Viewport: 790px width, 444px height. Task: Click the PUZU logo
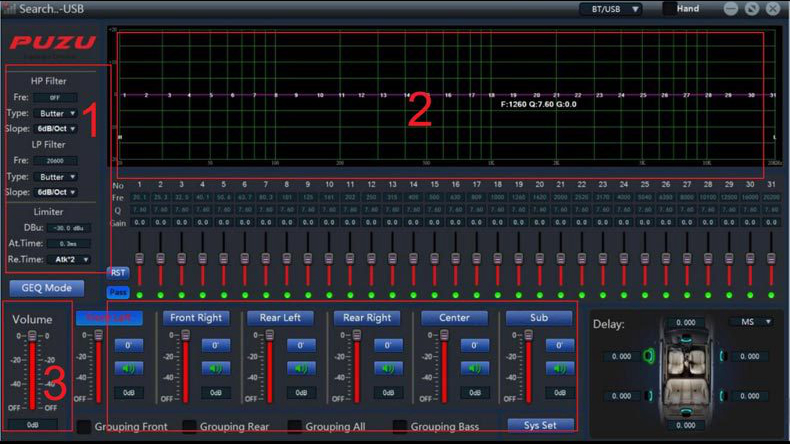tap(54, 43)
